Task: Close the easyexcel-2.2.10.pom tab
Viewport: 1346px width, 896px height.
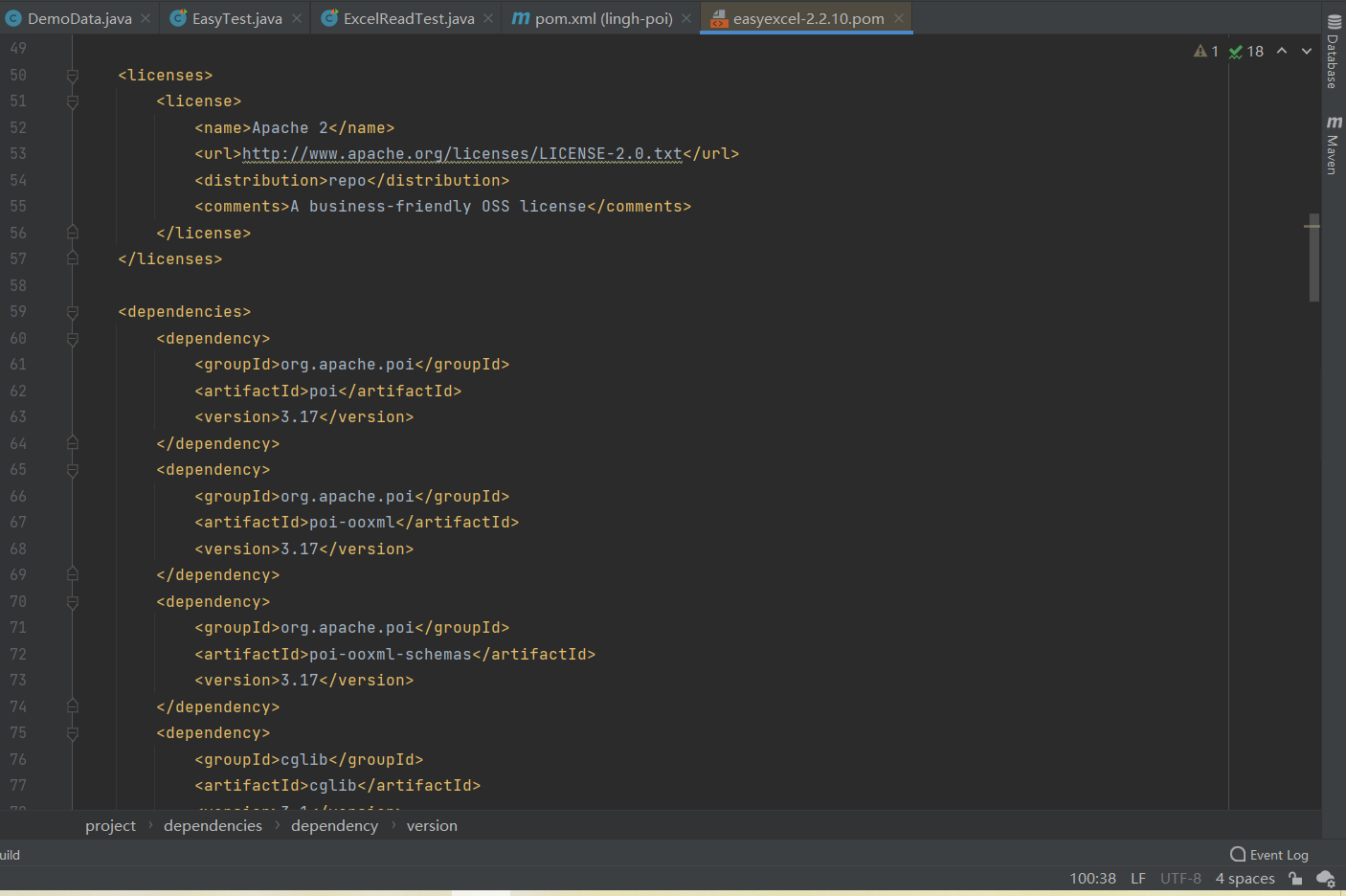Action: click(x=899, y=18)
